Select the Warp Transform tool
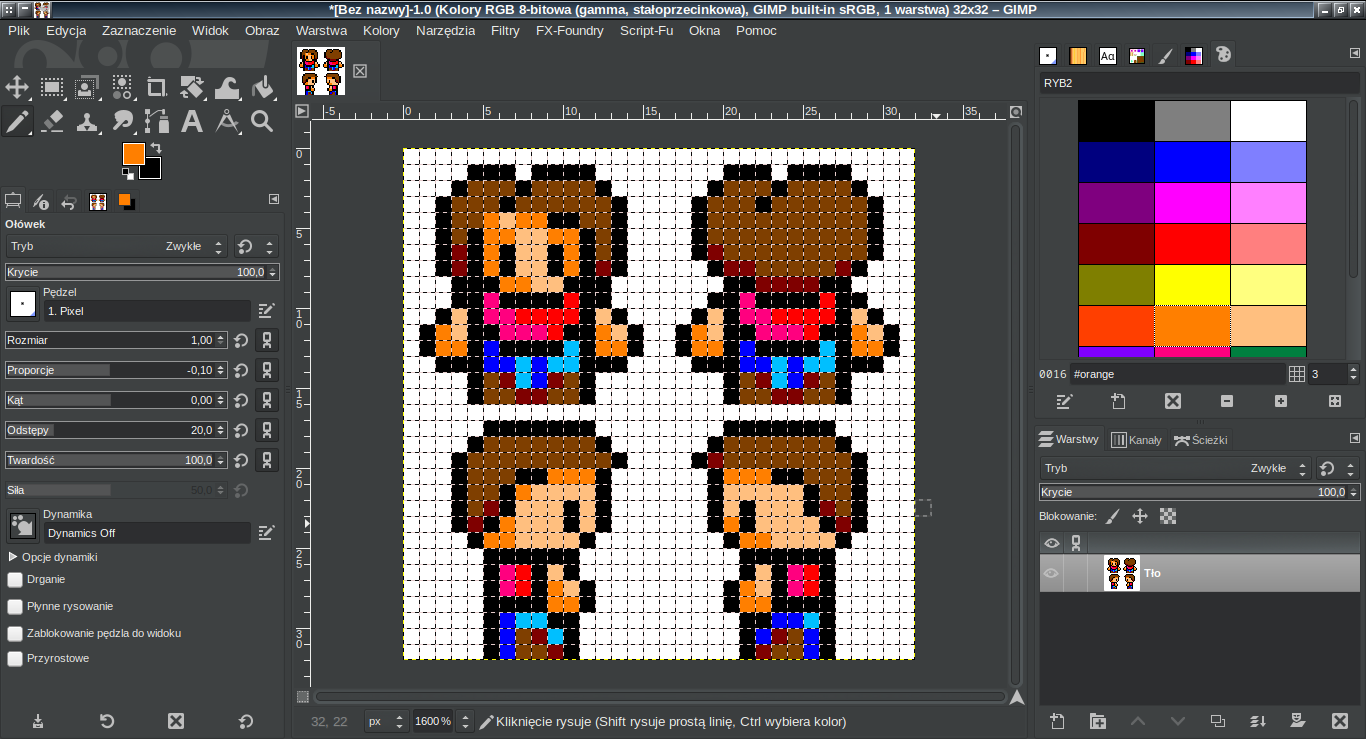The width and height of the screenshot is (1366, 739). click(227, 87)
